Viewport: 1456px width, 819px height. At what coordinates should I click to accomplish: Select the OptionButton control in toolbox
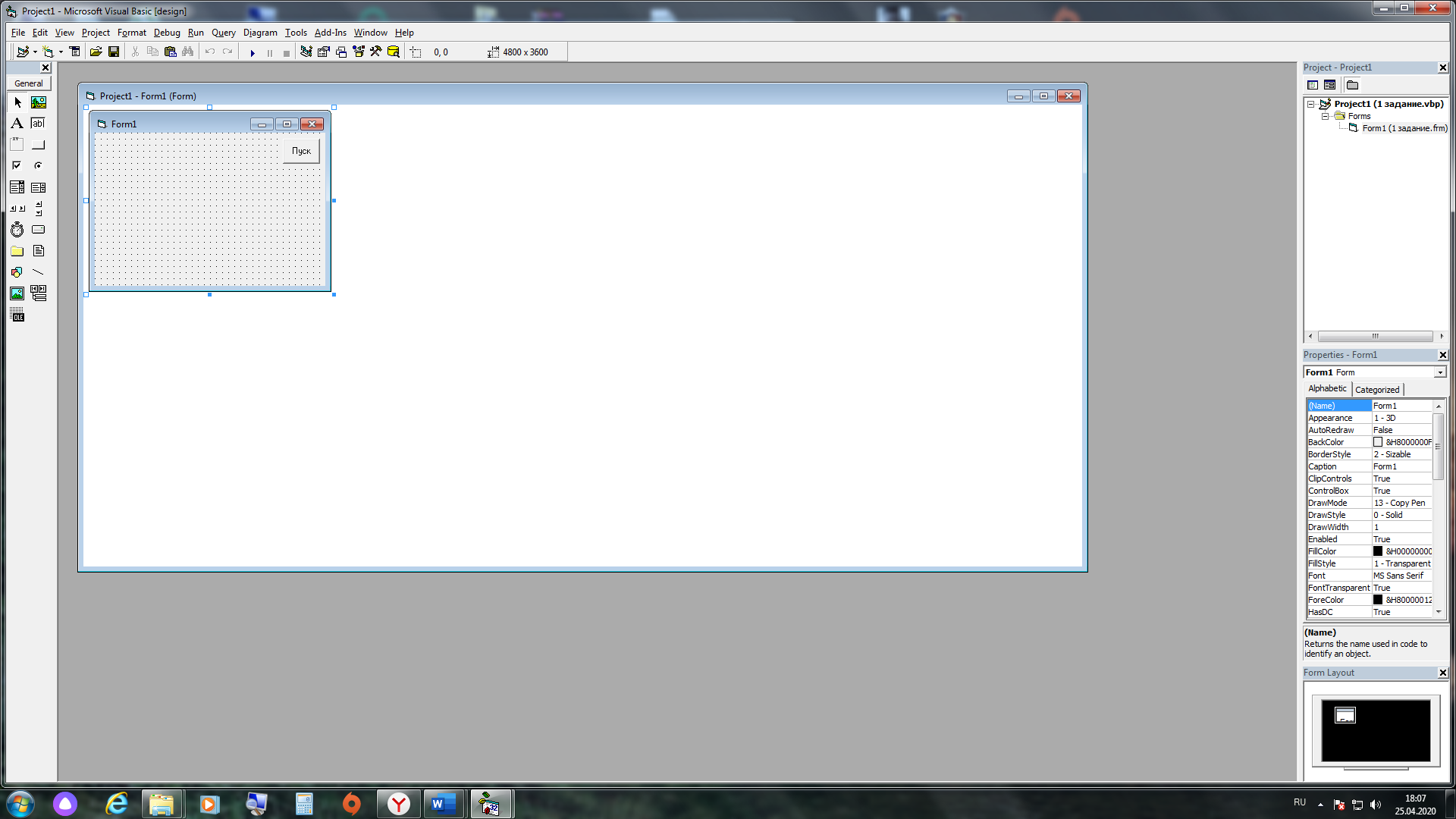tap(39, 166)
